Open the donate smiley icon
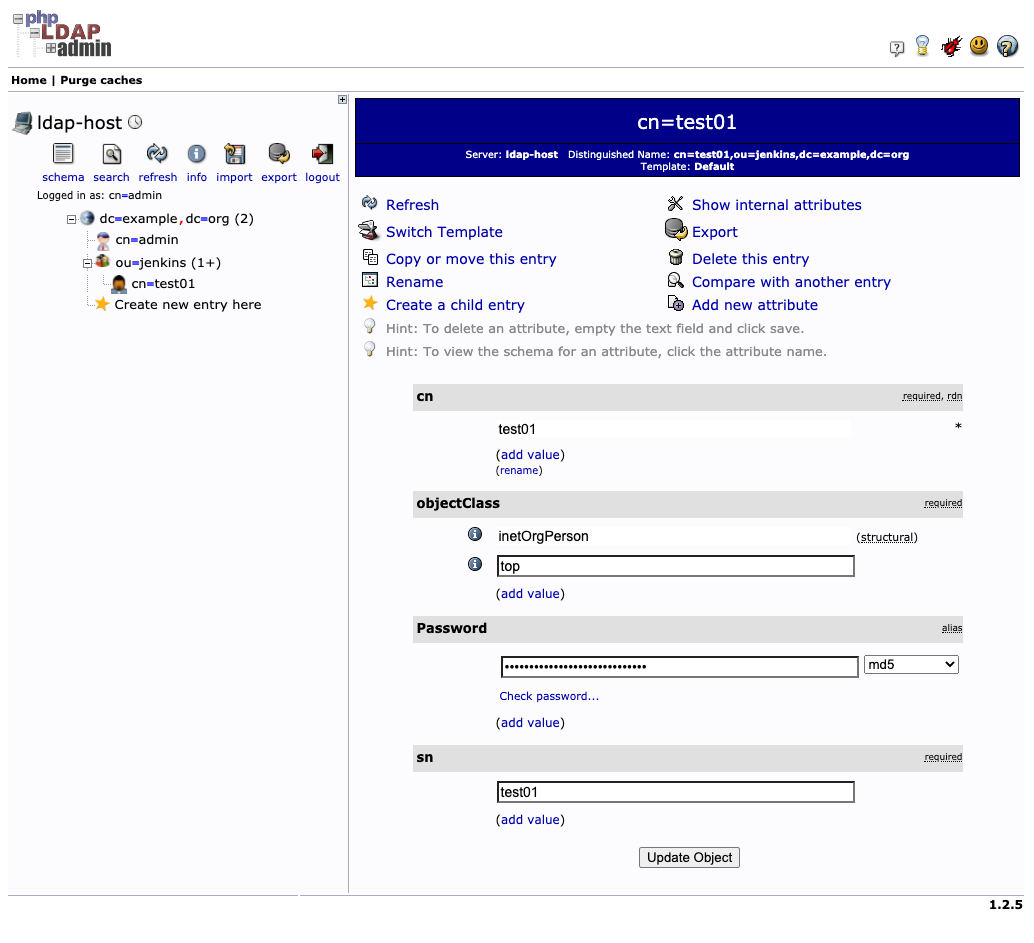The width and height of the screenshot is (1034, 943). click(x=978, y=46)
